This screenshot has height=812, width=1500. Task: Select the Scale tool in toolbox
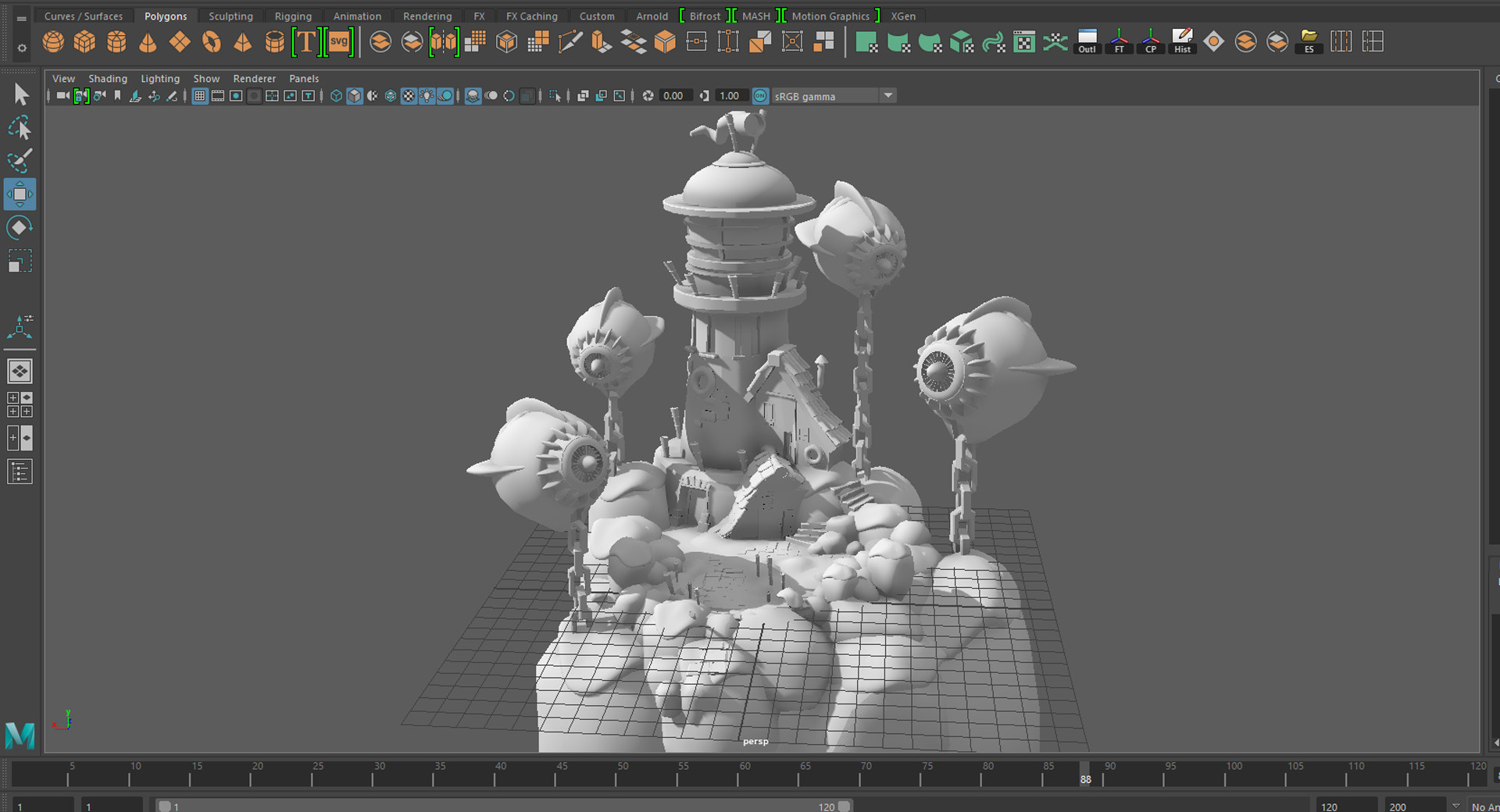pyautogui.click(x=20, y=261)
